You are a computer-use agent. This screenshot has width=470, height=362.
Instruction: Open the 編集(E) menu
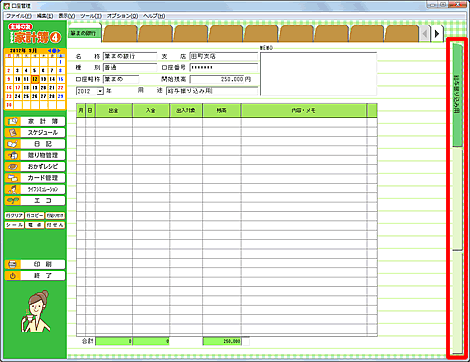[45, 16]
